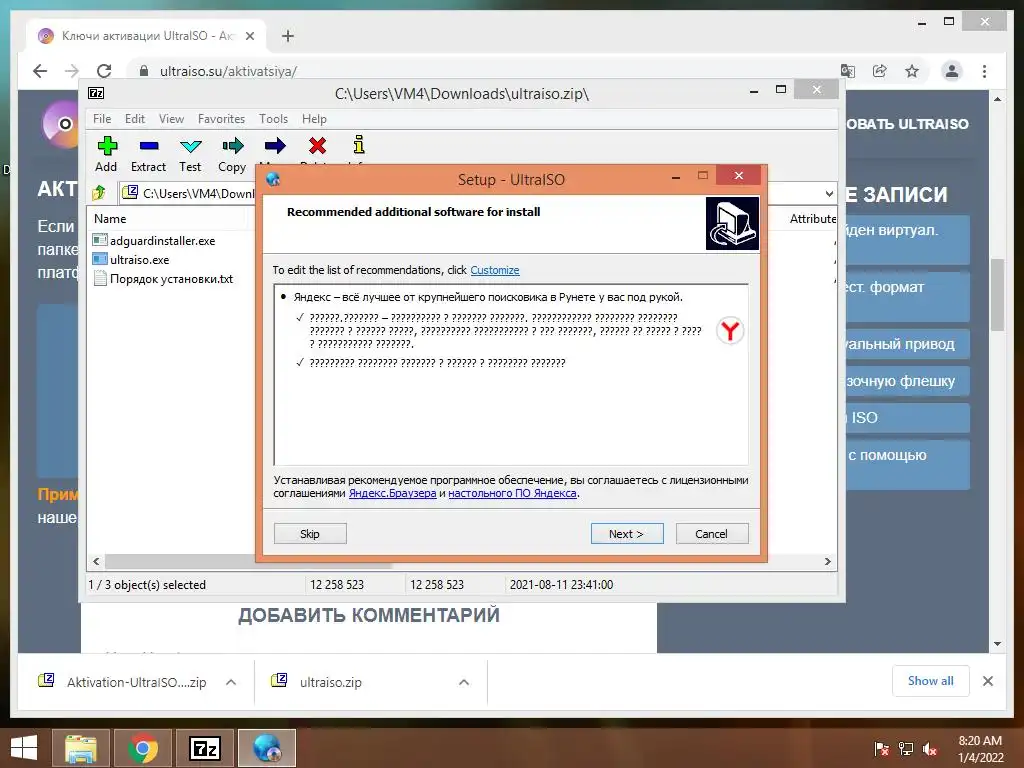Open a new Chrome tab
Viewport: 1024px width, 768px height.
(x=288, y=36)
